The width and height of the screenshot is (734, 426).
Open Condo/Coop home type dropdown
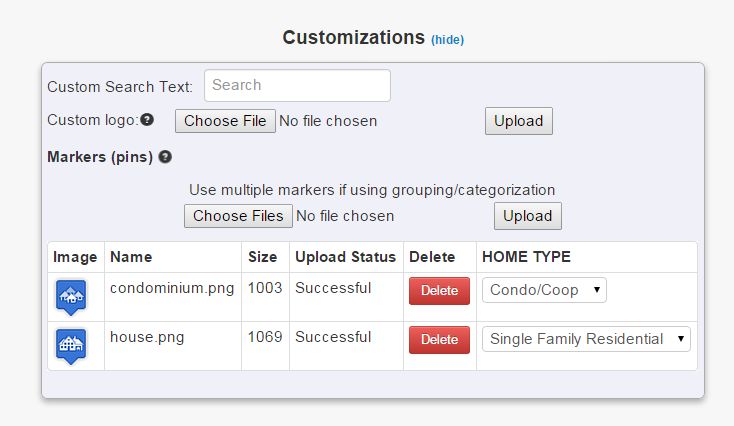point(544,290)
